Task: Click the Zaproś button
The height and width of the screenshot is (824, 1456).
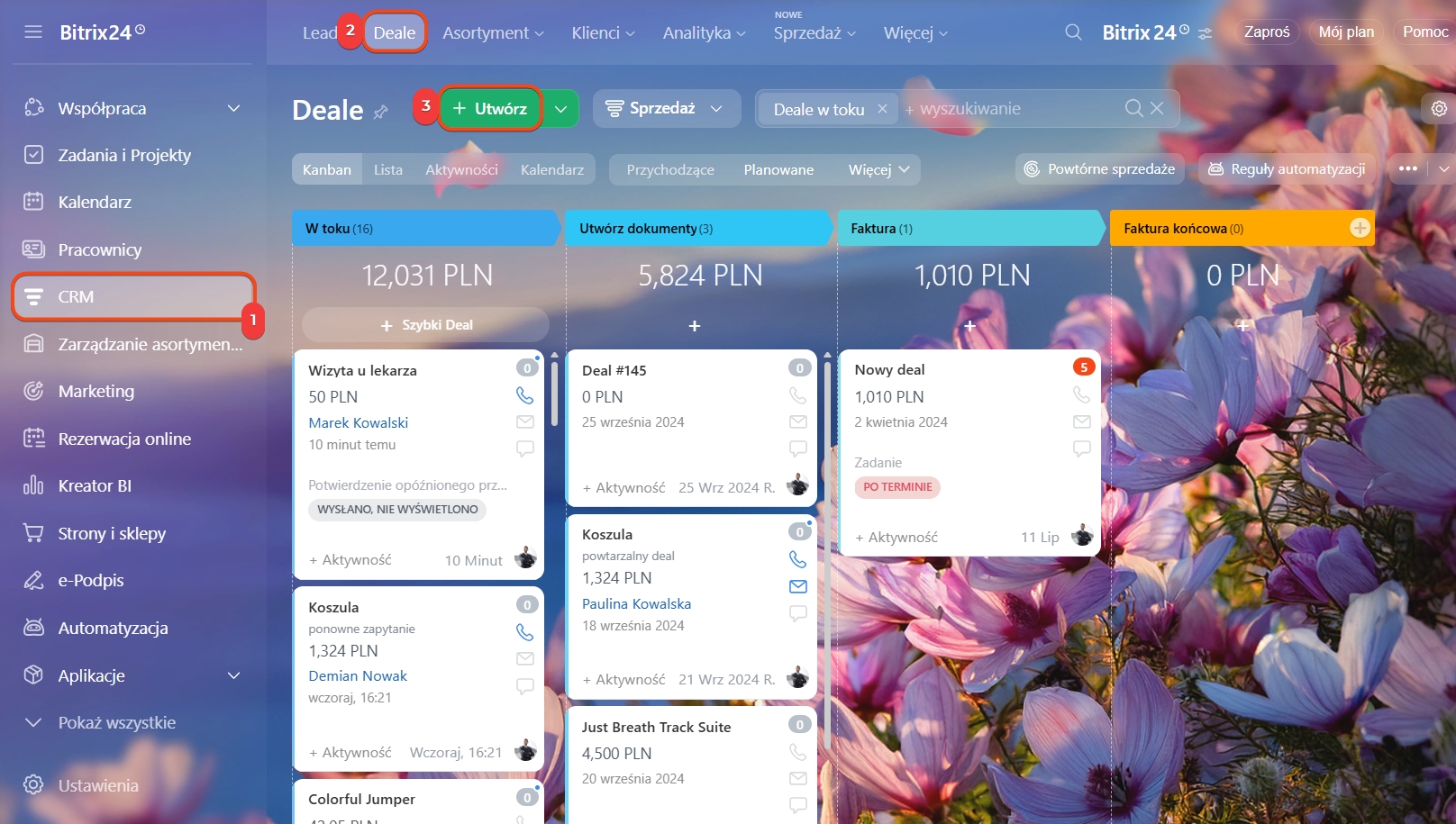Action: (x=1267, y=32)
